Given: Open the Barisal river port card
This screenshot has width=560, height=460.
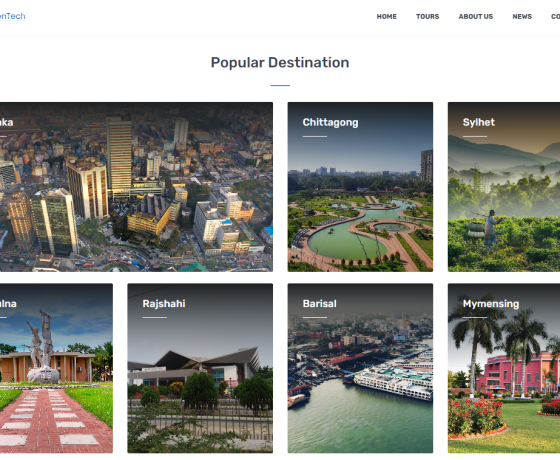Looking at the screenshot, I should point(360,368).
